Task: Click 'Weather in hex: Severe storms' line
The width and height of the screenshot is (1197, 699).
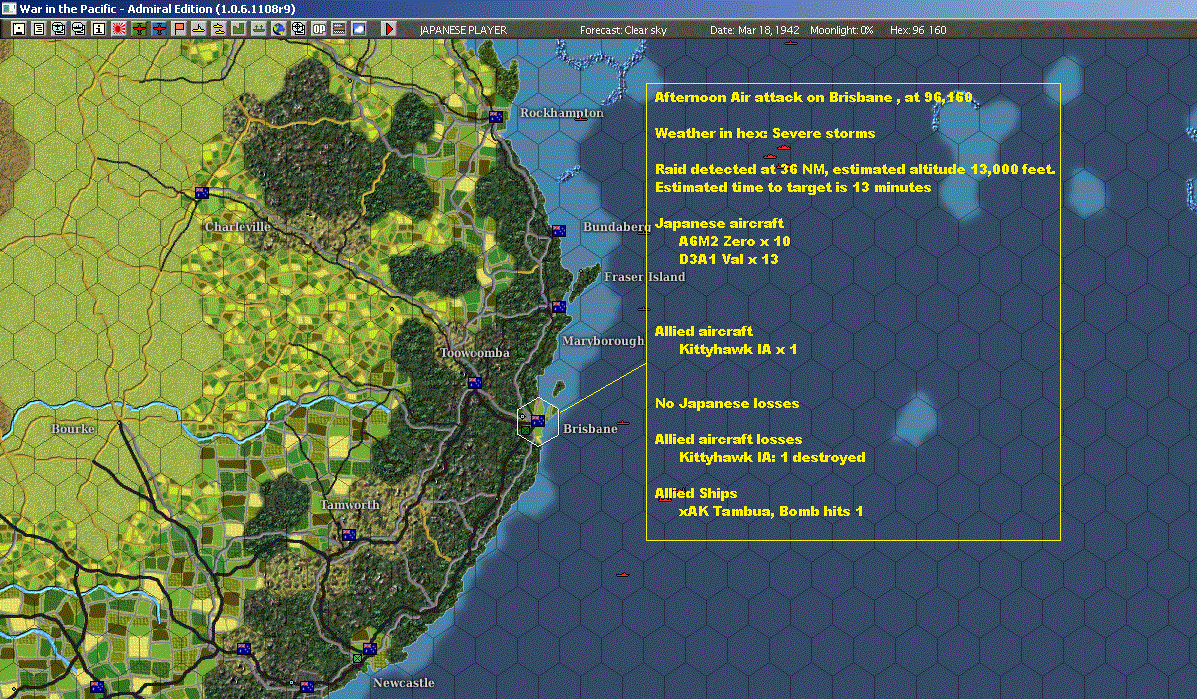Action: tap(765, 133)
